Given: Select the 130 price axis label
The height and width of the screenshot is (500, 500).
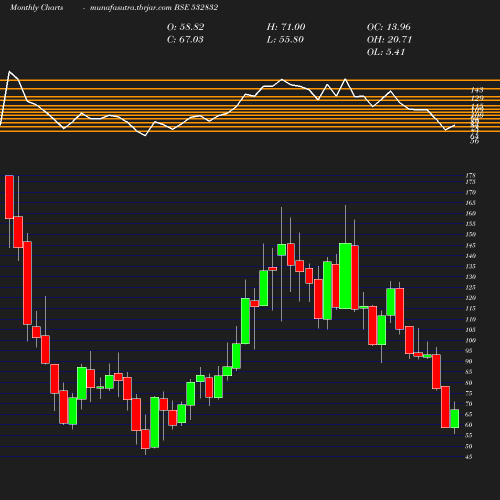Looking at the screenshot, I should click(x=470, y=277).
